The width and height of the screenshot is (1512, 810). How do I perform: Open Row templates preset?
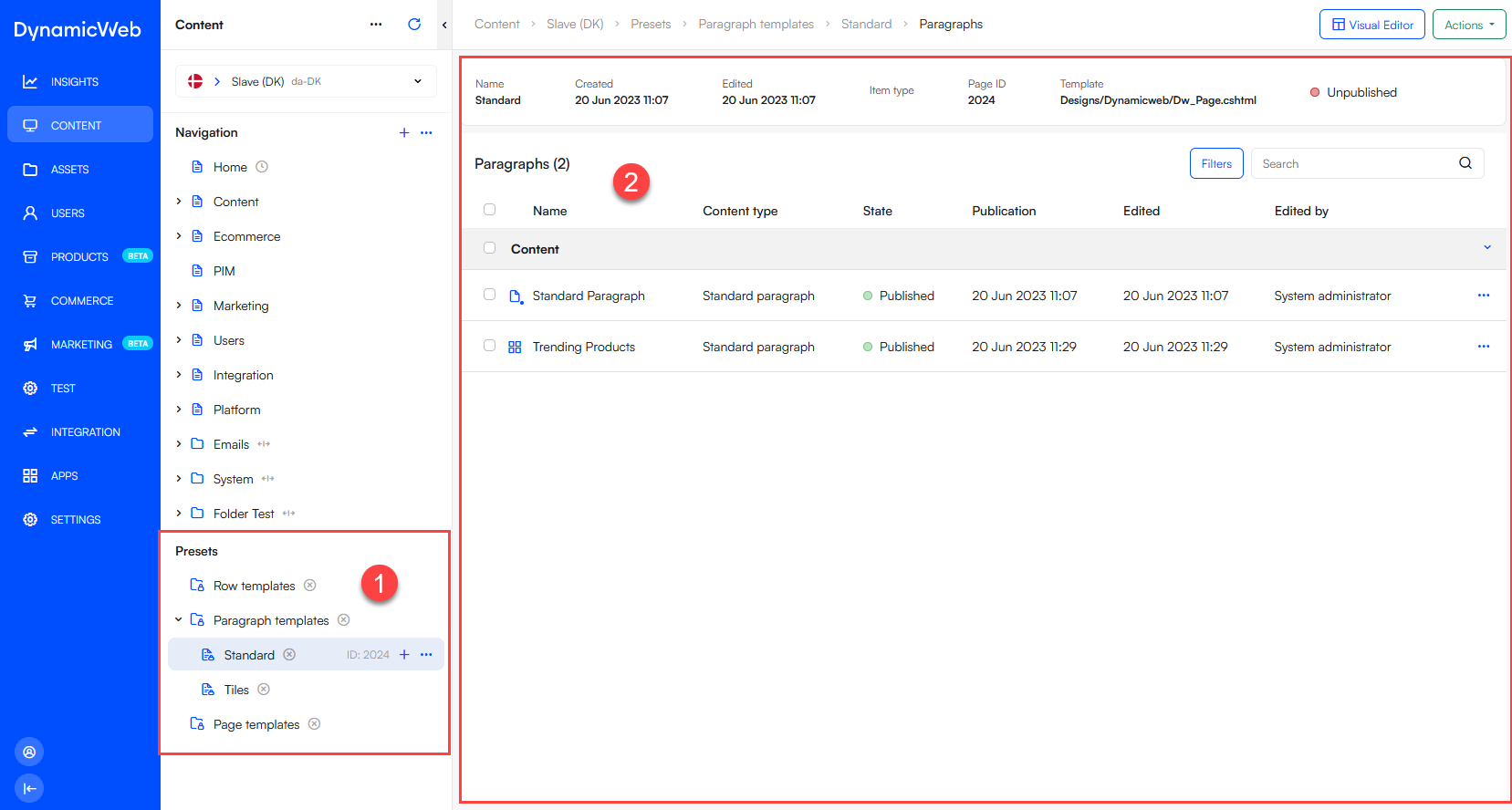tap(255, 586)
